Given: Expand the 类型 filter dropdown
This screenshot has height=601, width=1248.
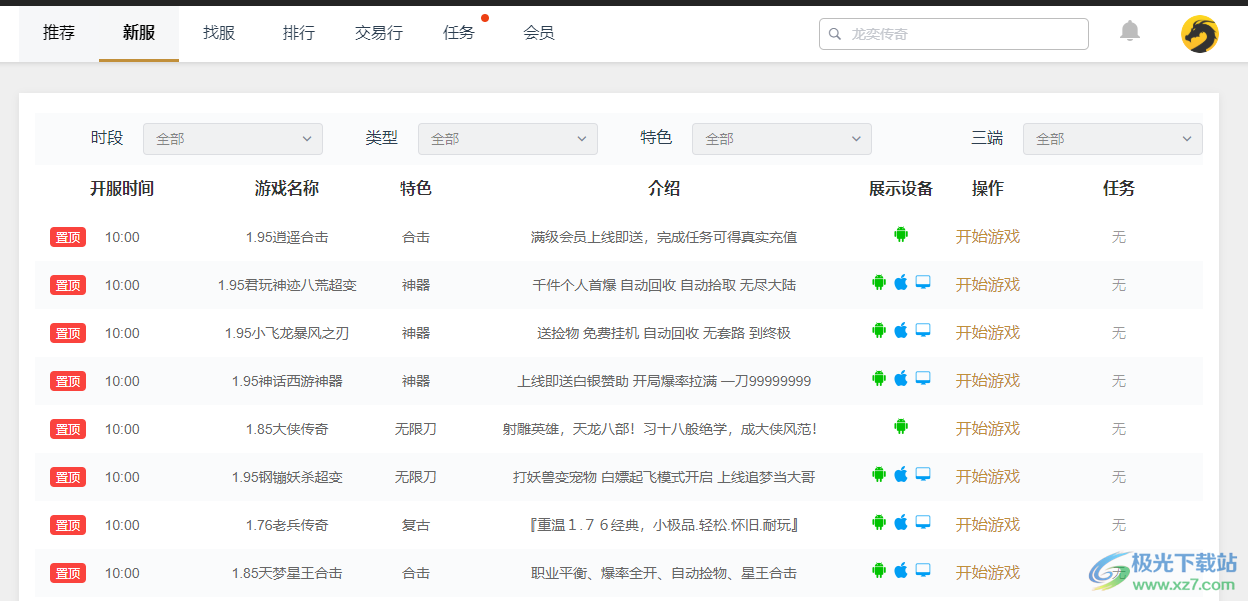Looking at the screenshot, I should coord(508,139).
